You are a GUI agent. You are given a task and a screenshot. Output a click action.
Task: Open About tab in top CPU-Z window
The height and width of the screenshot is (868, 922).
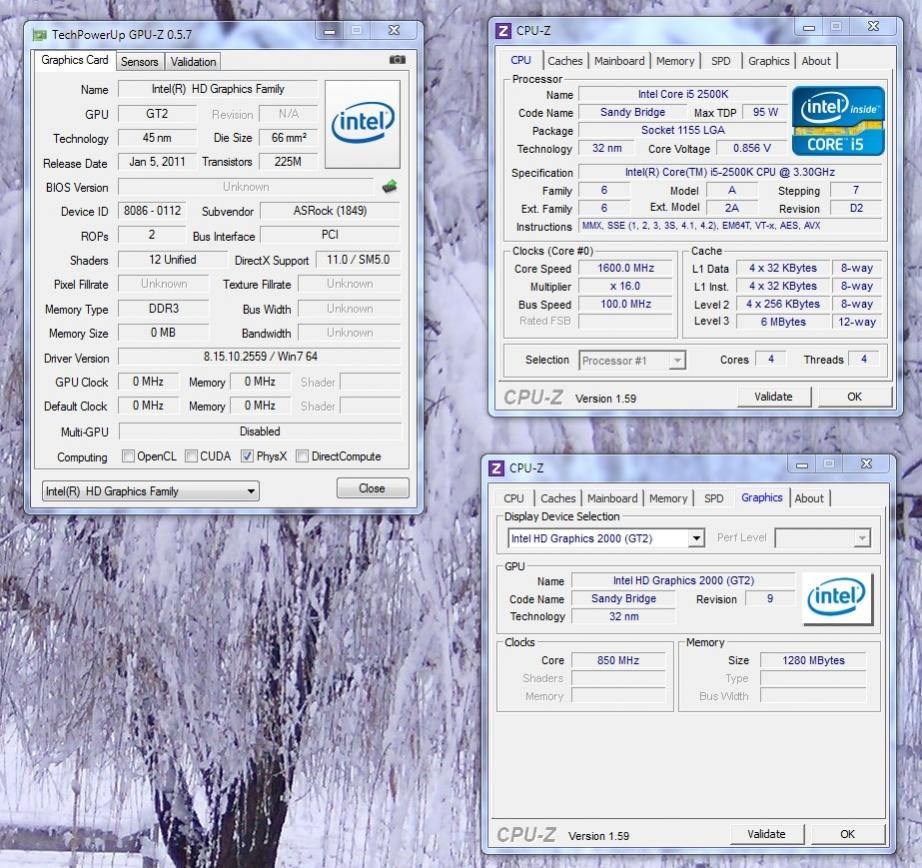point(816,61)
